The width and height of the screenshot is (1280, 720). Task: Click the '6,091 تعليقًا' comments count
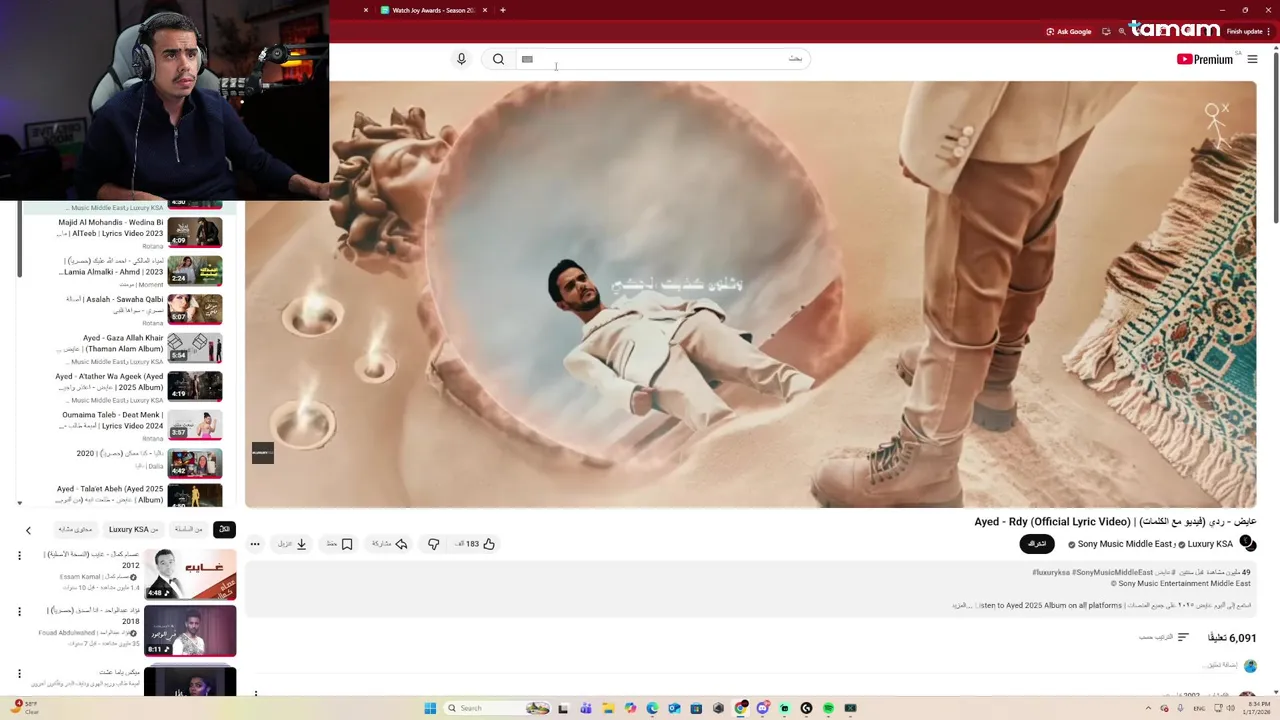pyautogui.click(x=1232, y=638)
